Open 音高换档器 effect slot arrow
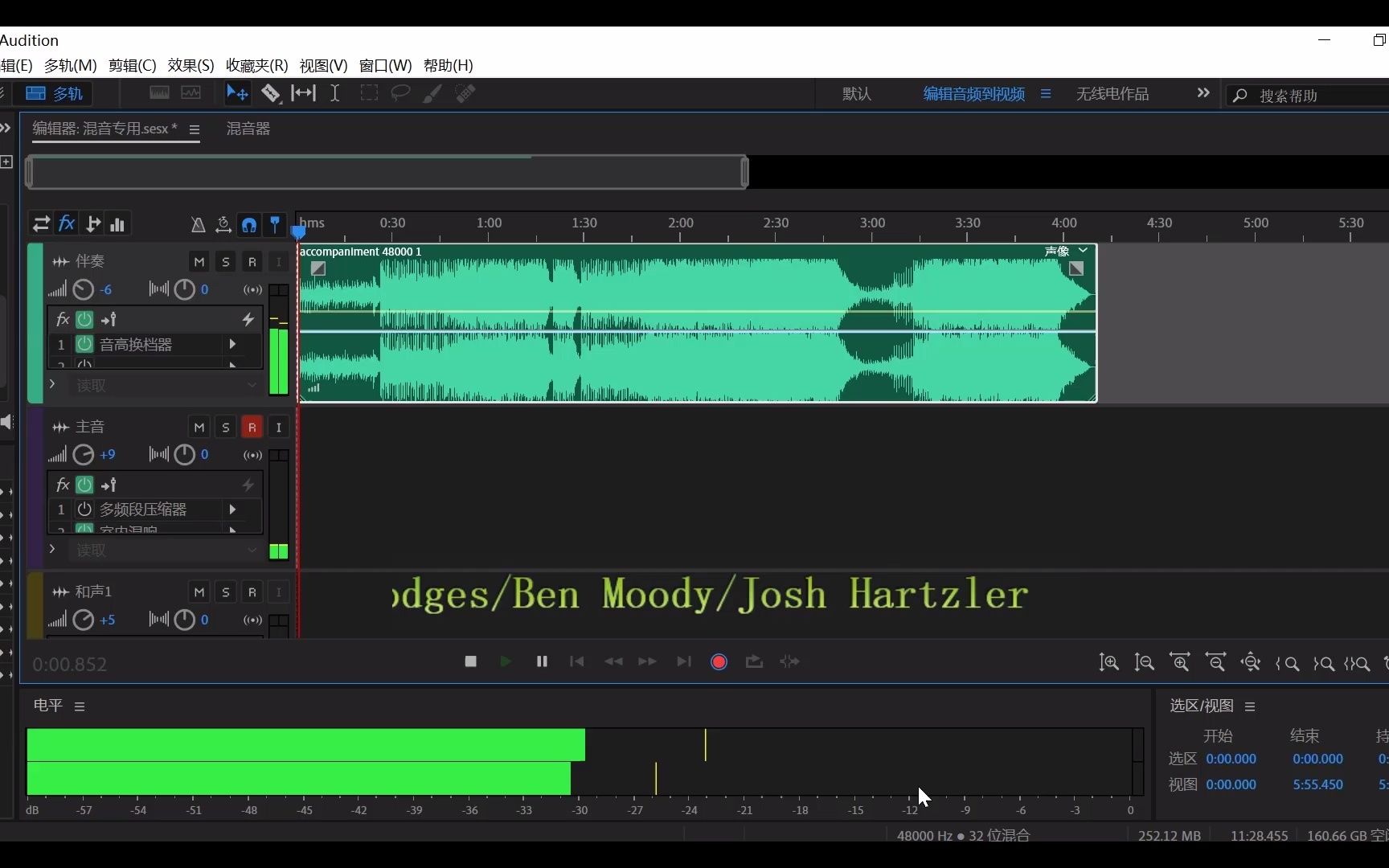The image size is (1389, 868). (x=232, y=344)
